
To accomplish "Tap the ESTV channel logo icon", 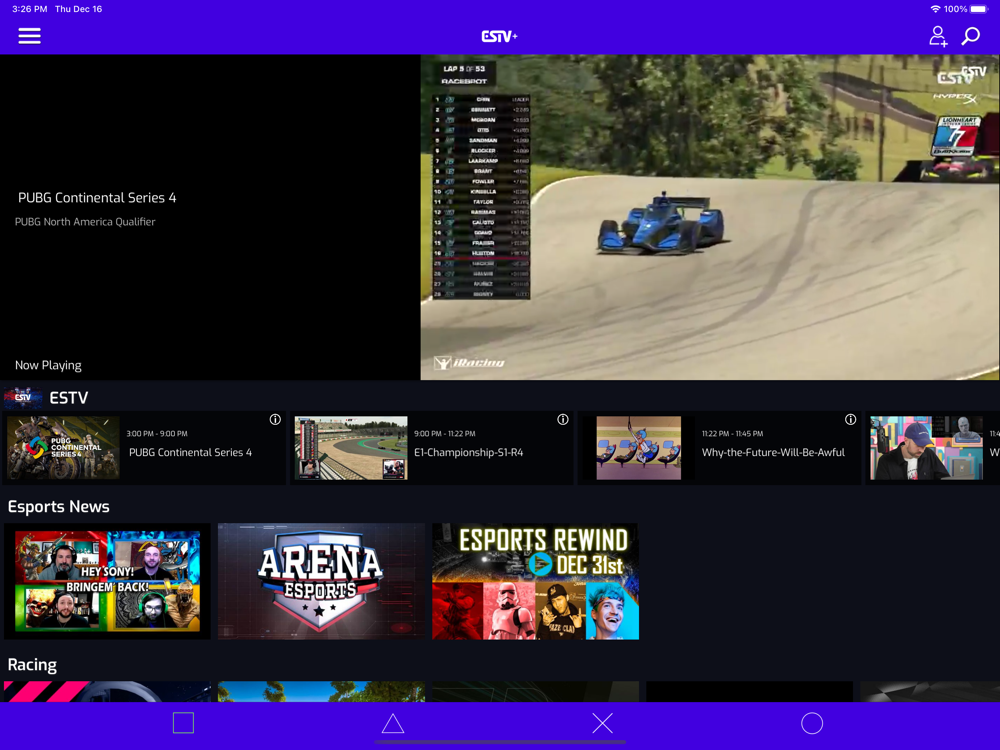I will tap(23, 397).
